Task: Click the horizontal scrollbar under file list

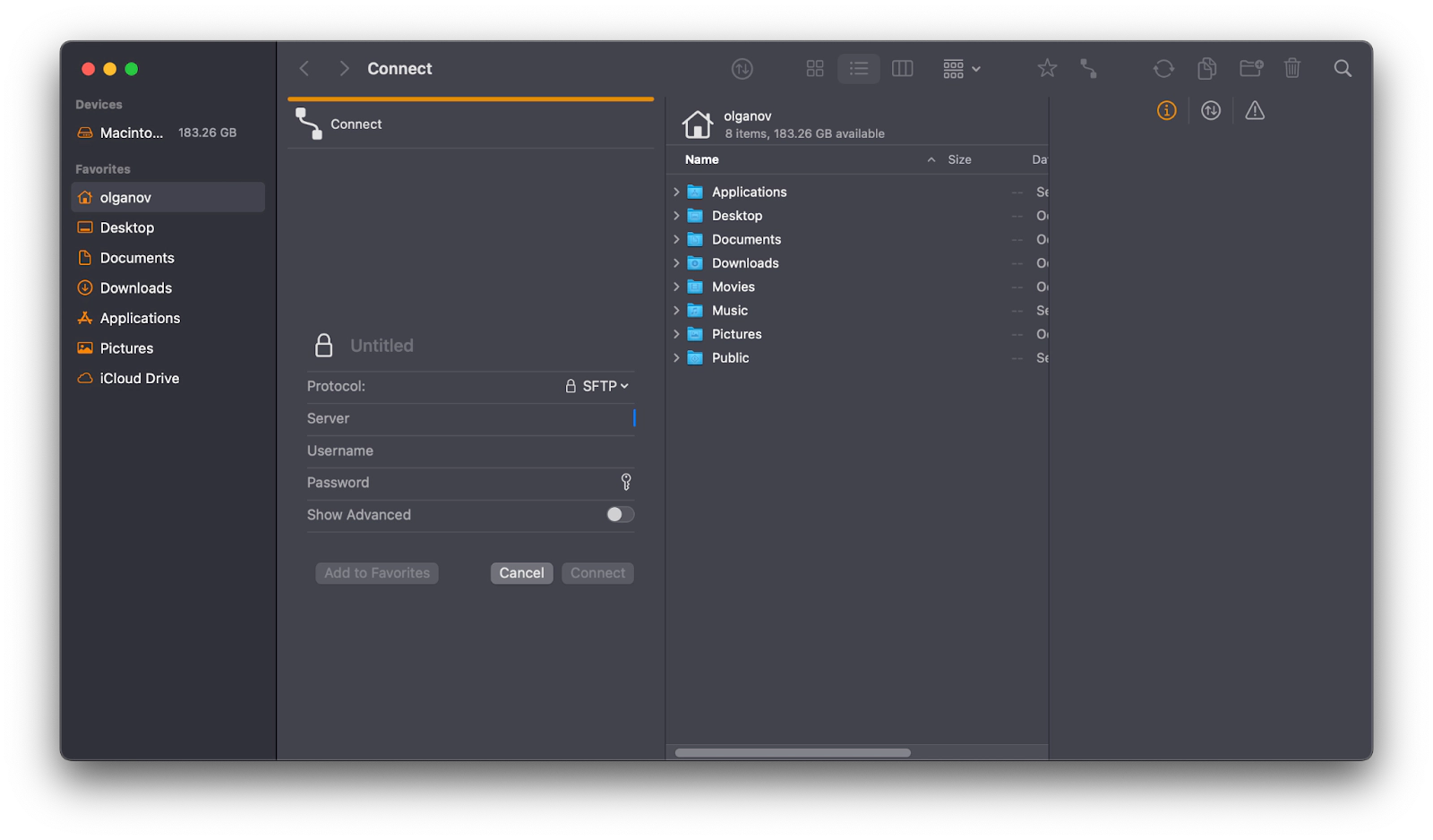Action: pos(793,753)
